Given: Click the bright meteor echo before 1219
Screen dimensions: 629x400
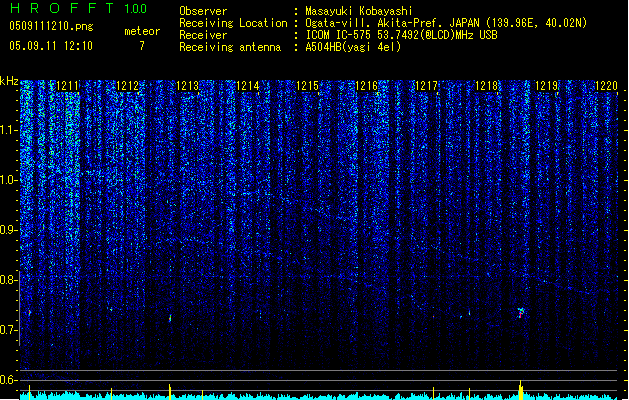Looking at the screenshot, I should click(520, 313).
